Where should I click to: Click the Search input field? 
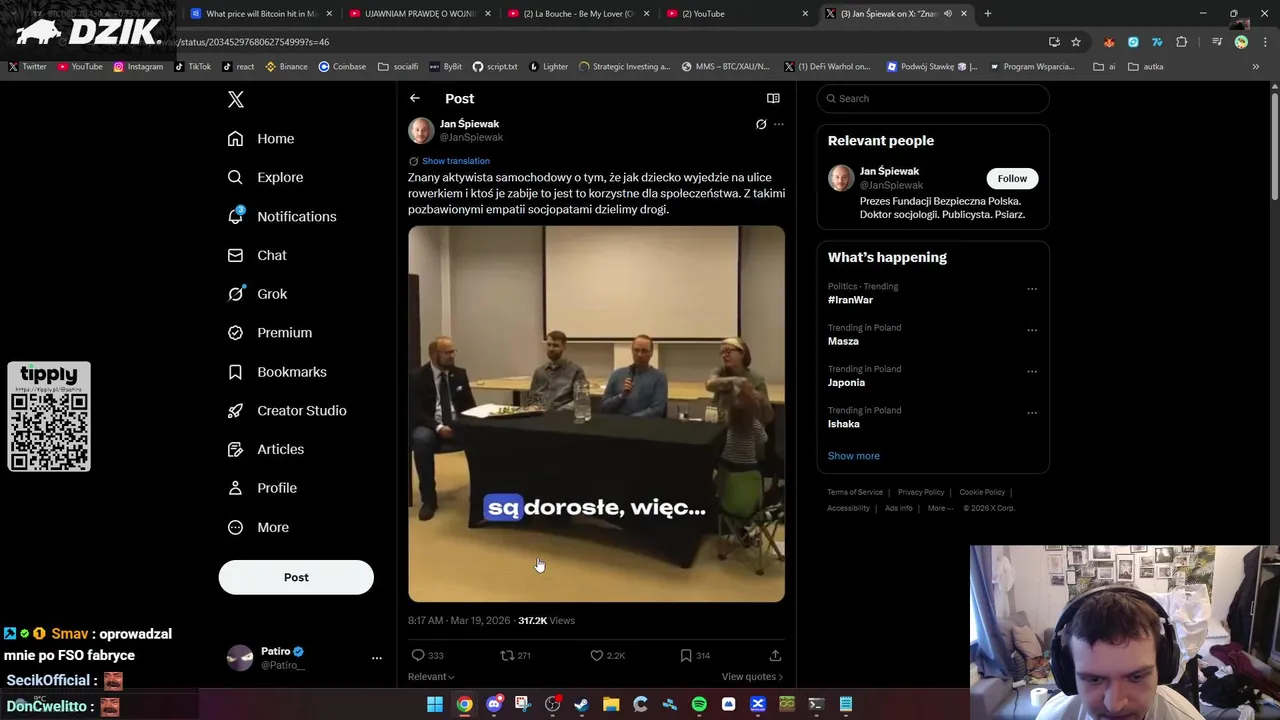click(933, 99)
